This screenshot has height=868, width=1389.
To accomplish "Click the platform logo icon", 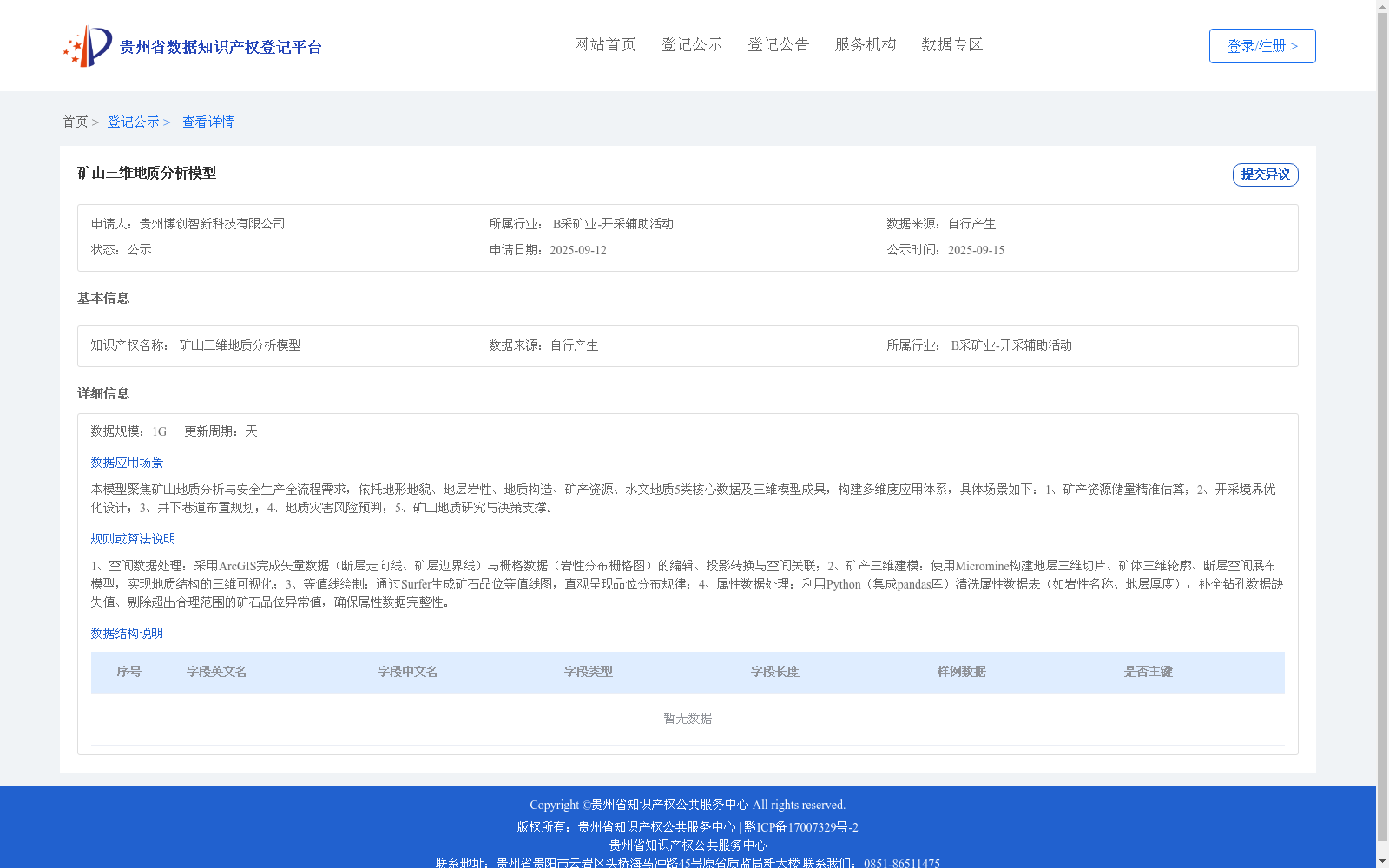I will 87,46.
